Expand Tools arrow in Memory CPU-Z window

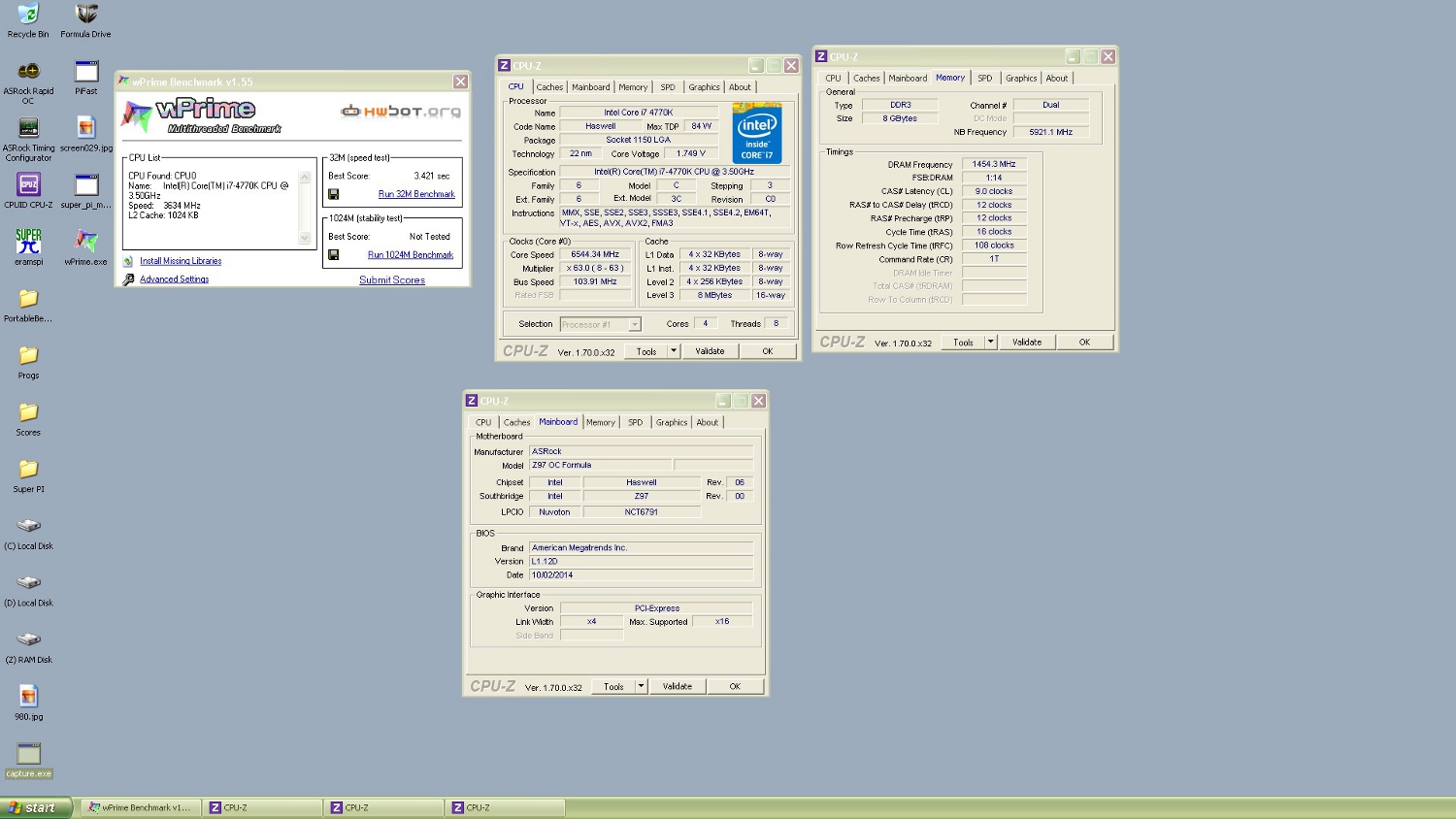click(990, 343)
